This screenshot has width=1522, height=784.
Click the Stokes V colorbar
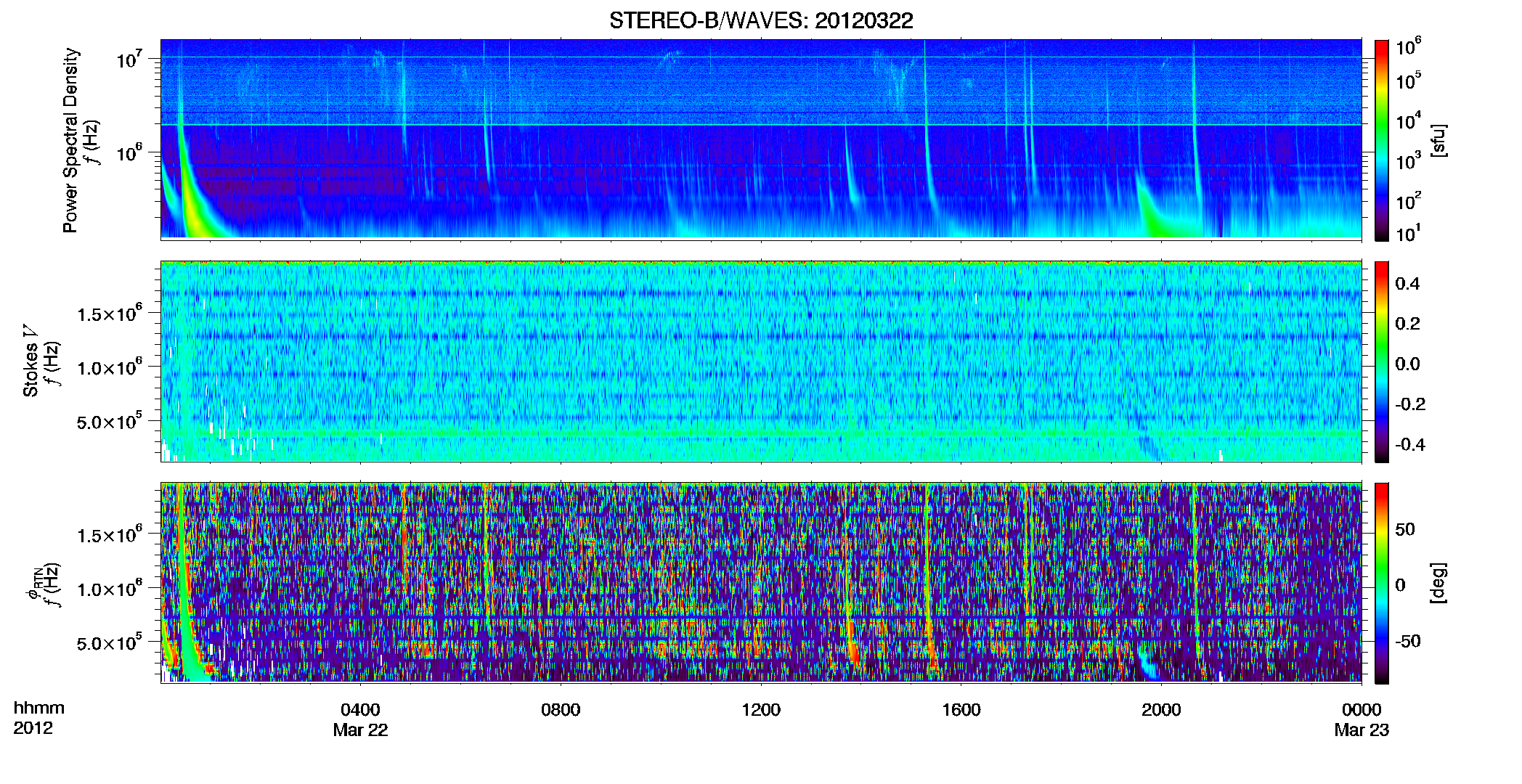[1382, 362]
